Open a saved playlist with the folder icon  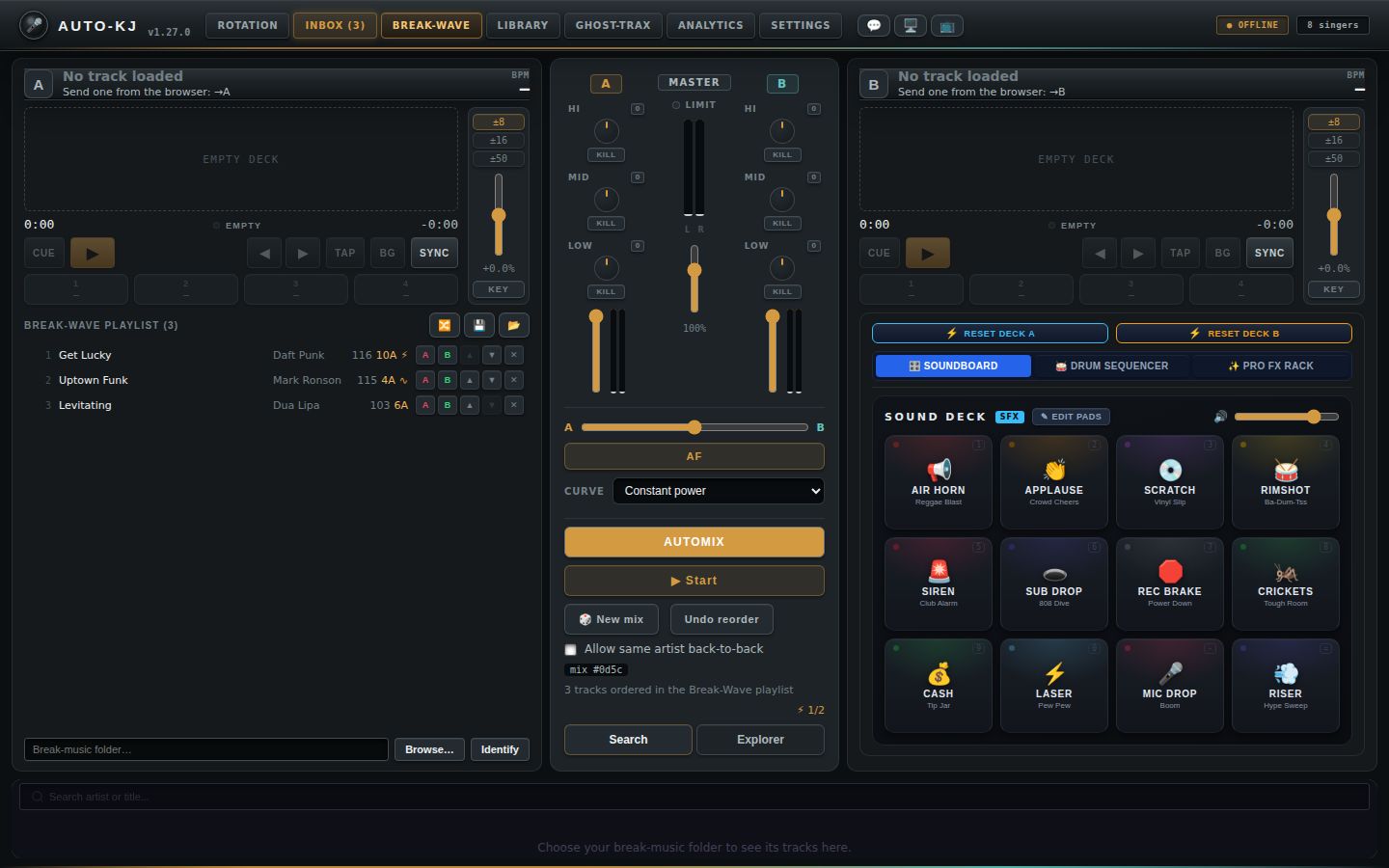click(514, 326)
